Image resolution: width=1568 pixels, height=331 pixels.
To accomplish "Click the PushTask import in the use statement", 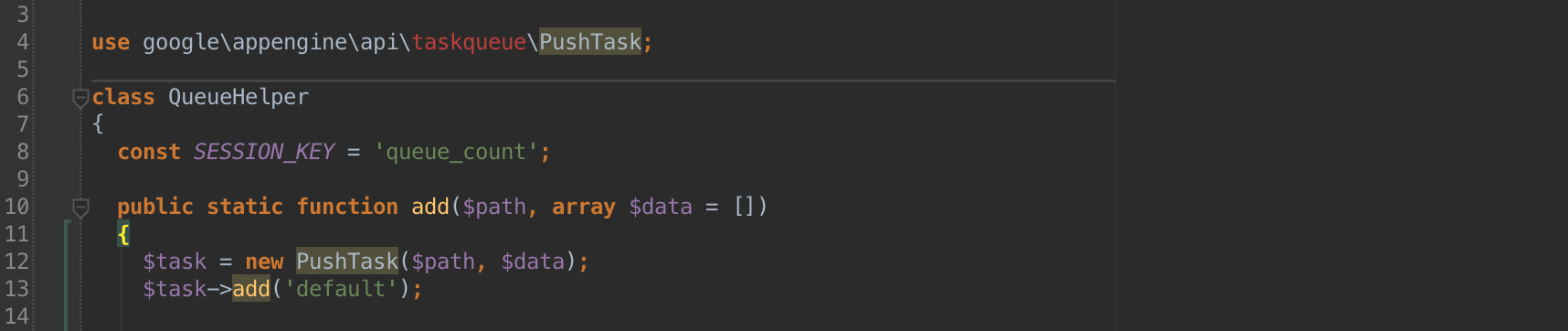I will 590,42.
